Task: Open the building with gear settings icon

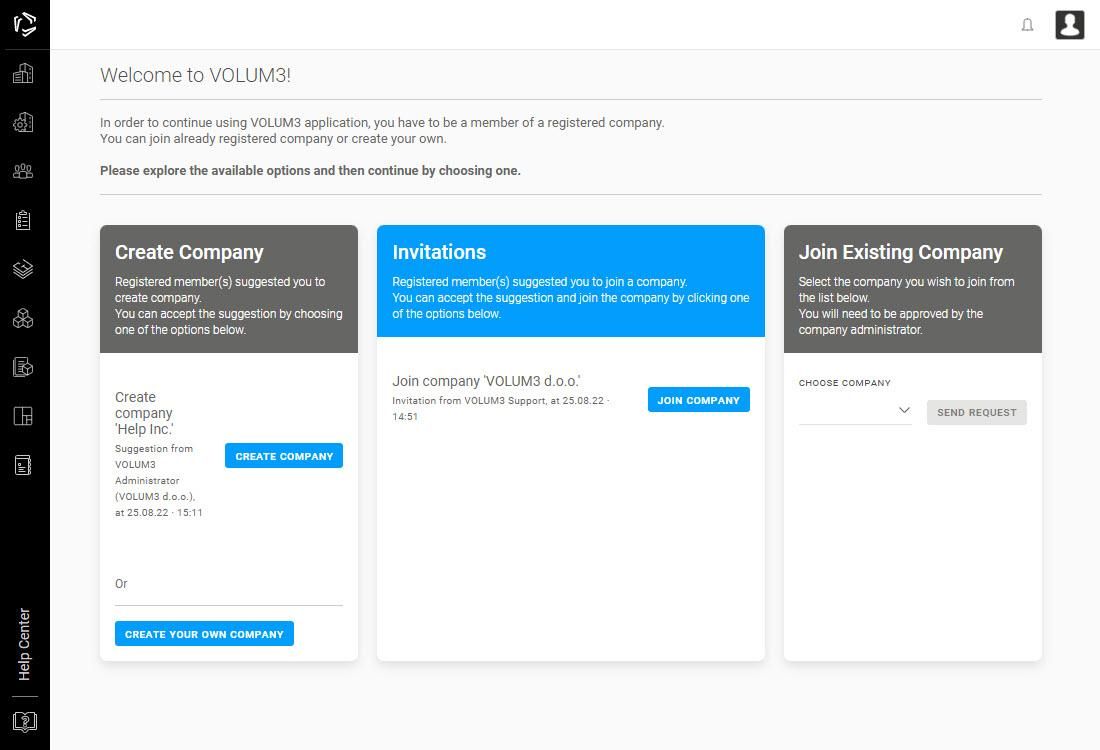Action: (23, 122)
